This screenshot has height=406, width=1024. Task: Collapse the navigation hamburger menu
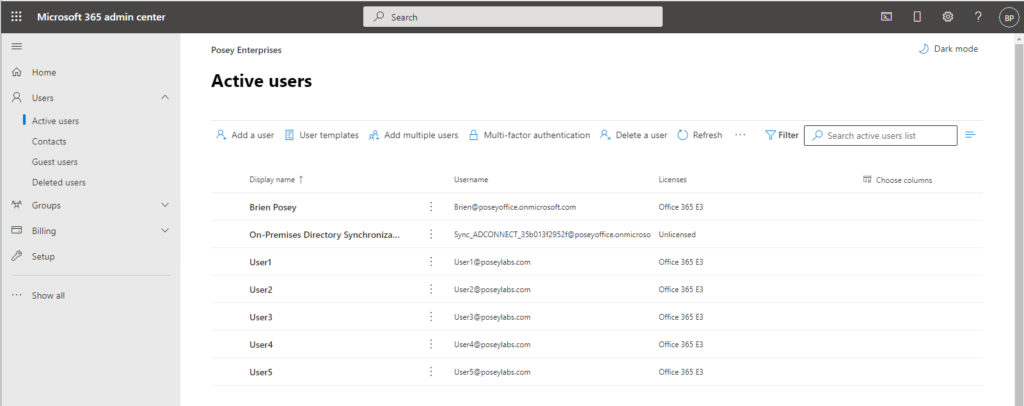tap(17, 46)
